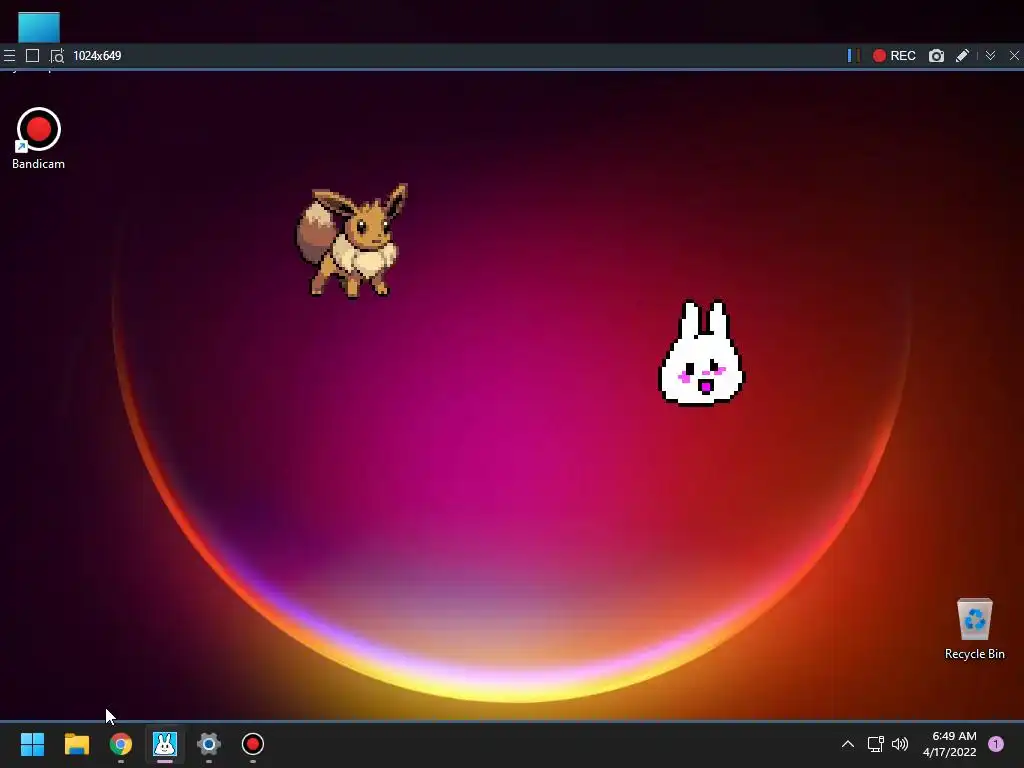Select the rectangle capture mode icon
The image size is (1024, 768).
(32, 56)
